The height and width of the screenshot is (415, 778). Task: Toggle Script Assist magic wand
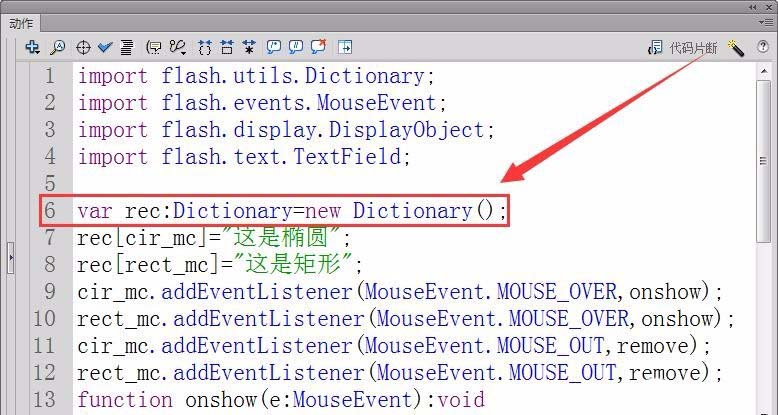(x=736, y=48)
